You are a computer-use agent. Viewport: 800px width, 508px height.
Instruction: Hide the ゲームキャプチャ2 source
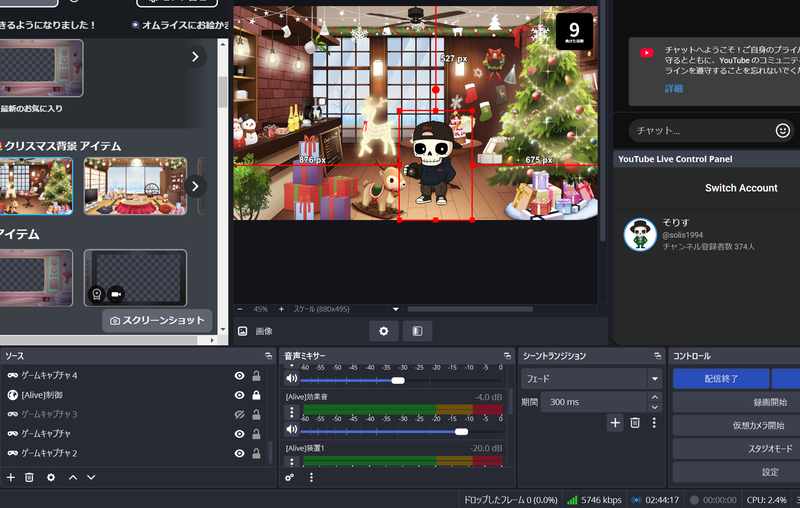(x=239, y=453)
